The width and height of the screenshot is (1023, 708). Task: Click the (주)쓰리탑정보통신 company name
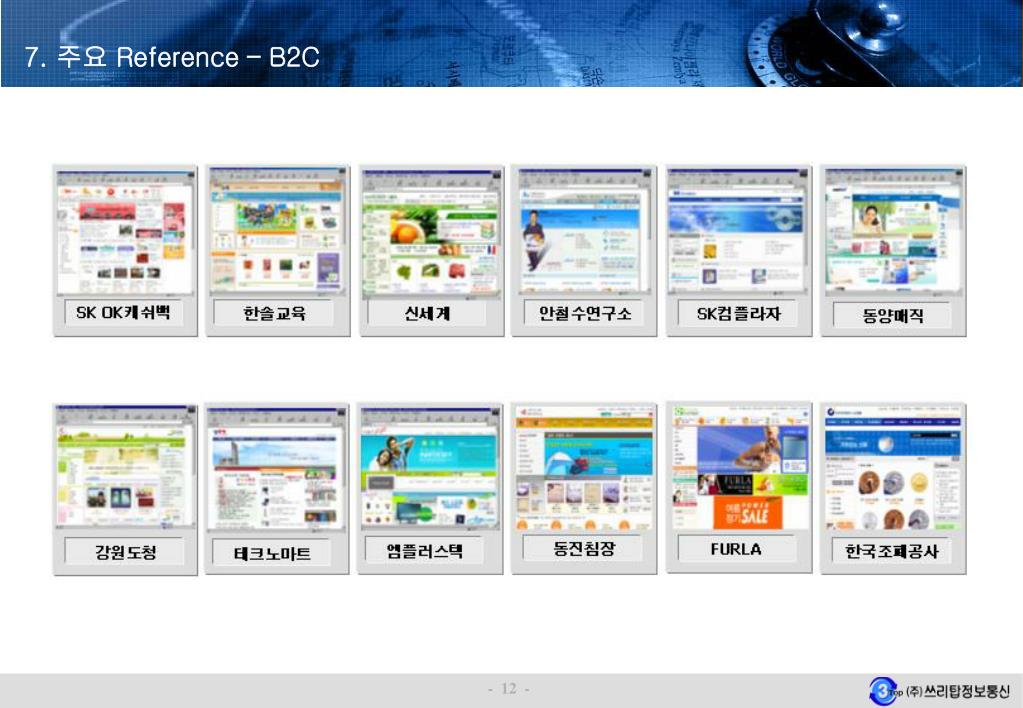point(958,691)
